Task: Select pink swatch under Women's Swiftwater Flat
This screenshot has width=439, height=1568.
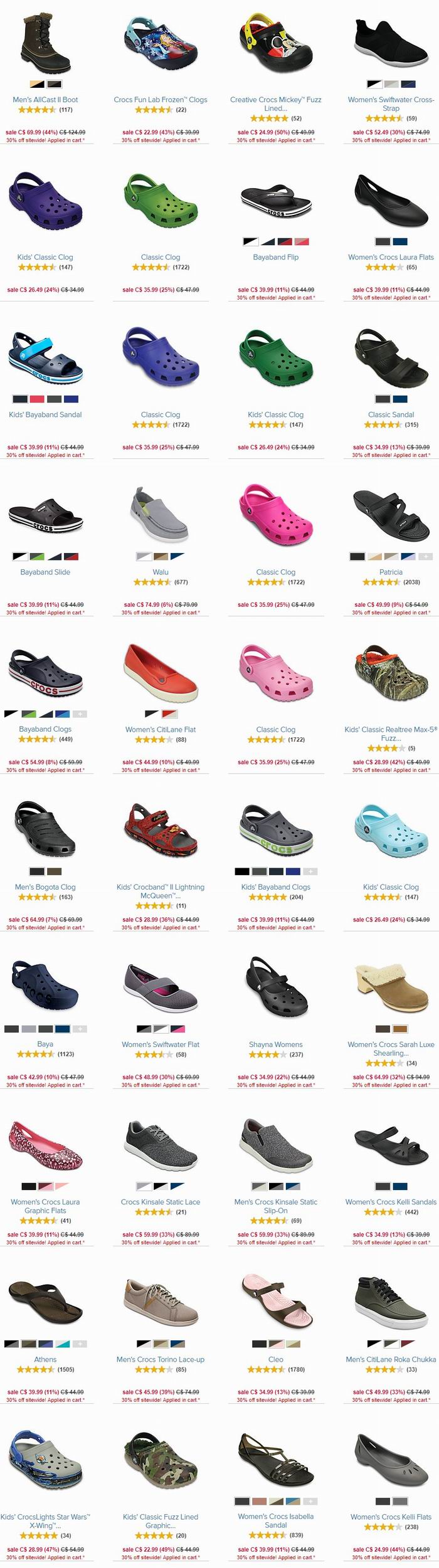Action: point(178,1028)
